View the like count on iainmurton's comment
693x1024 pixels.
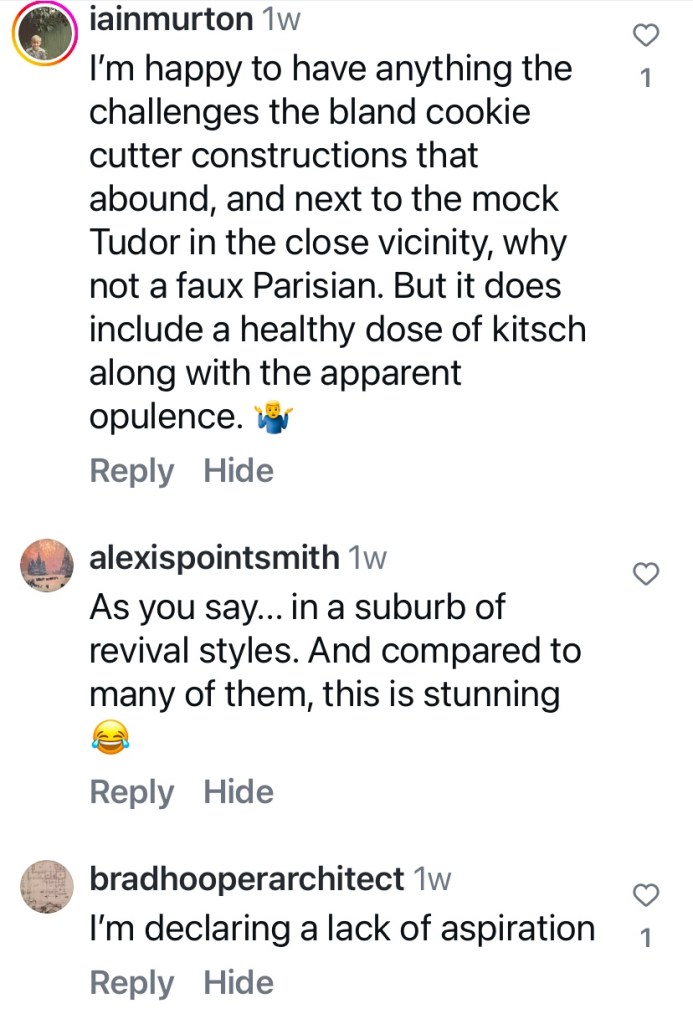(x=646, y=77)
